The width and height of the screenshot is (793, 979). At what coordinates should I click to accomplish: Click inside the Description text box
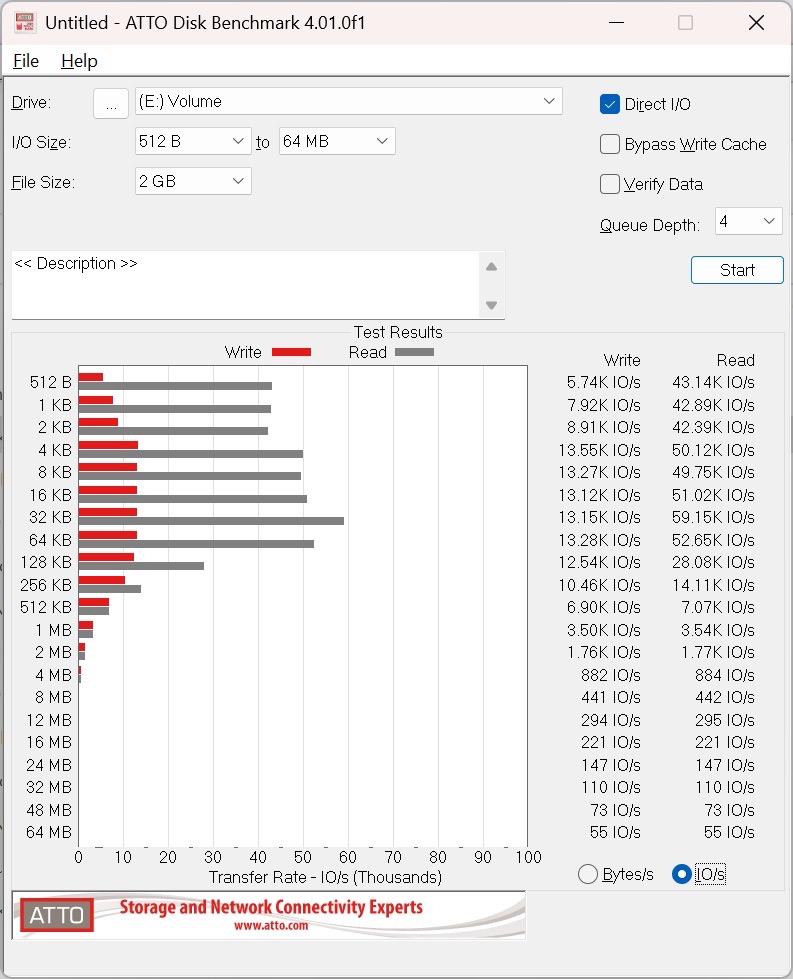[x=245, y=284]
